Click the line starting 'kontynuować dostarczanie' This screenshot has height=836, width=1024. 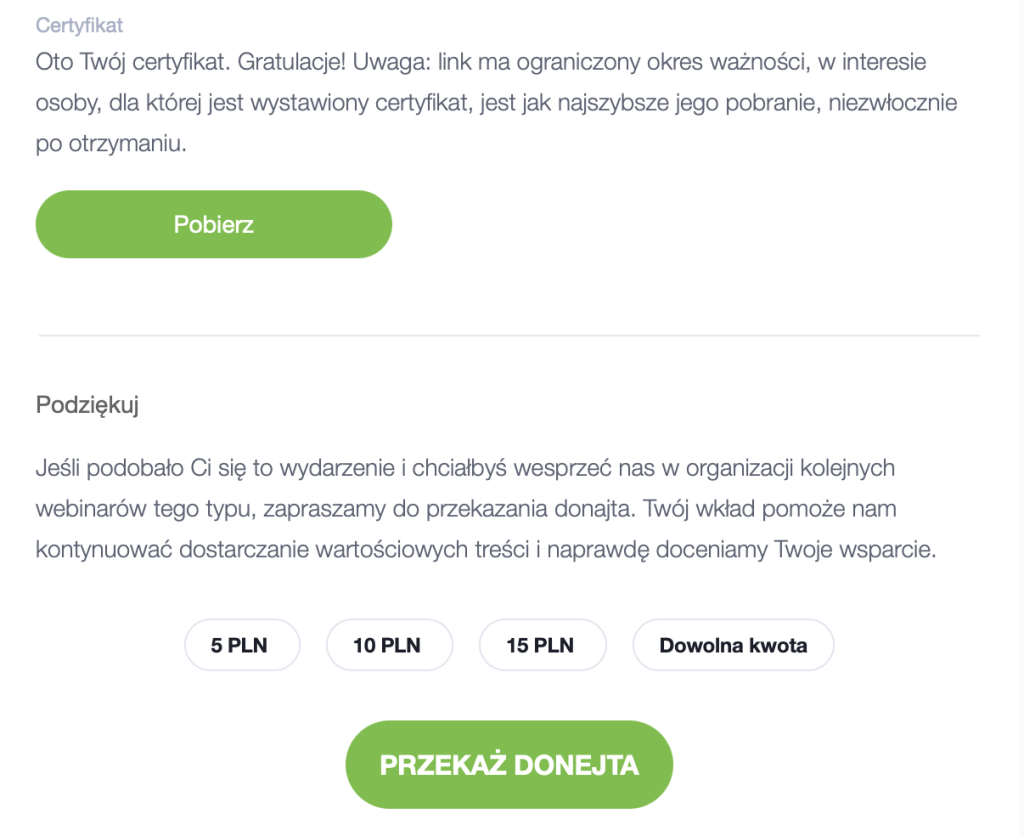[486, 549]
